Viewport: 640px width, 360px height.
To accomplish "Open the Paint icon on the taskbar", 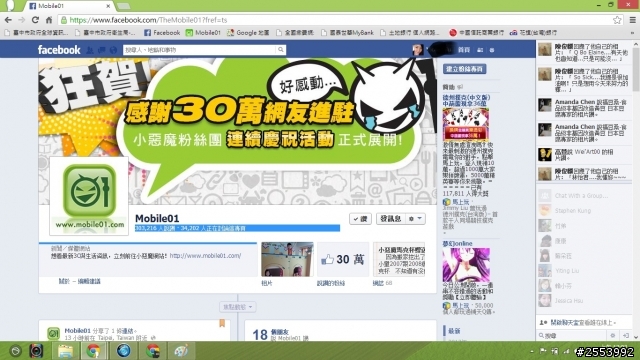I will [182, 351].
